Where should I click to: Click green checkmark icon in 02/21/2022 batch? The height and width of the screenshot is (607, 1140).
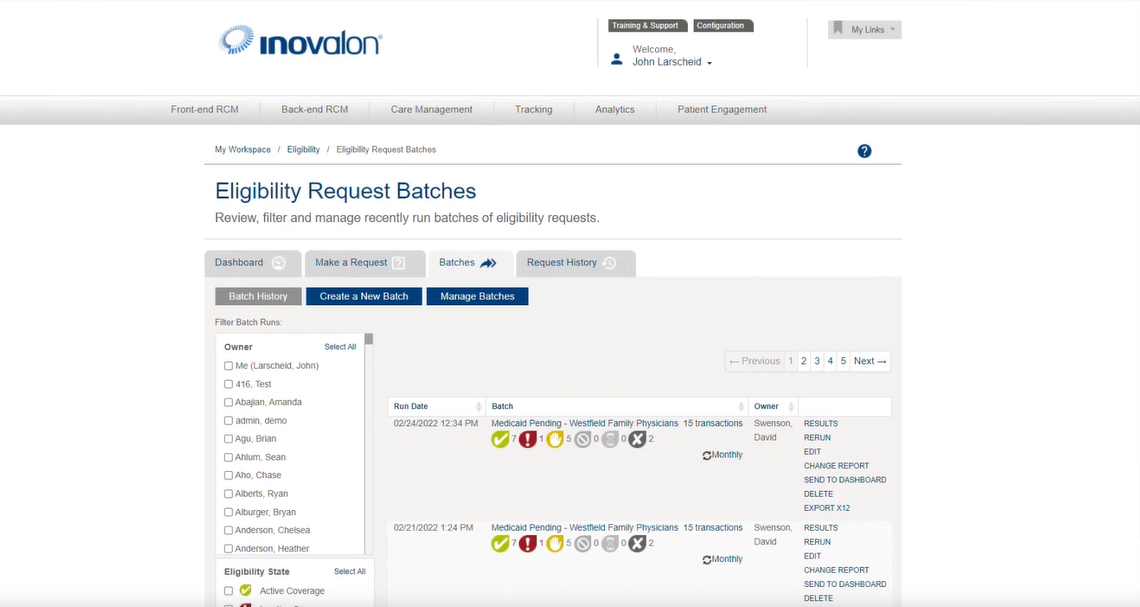pyautogui.click(x=500, y=544)
